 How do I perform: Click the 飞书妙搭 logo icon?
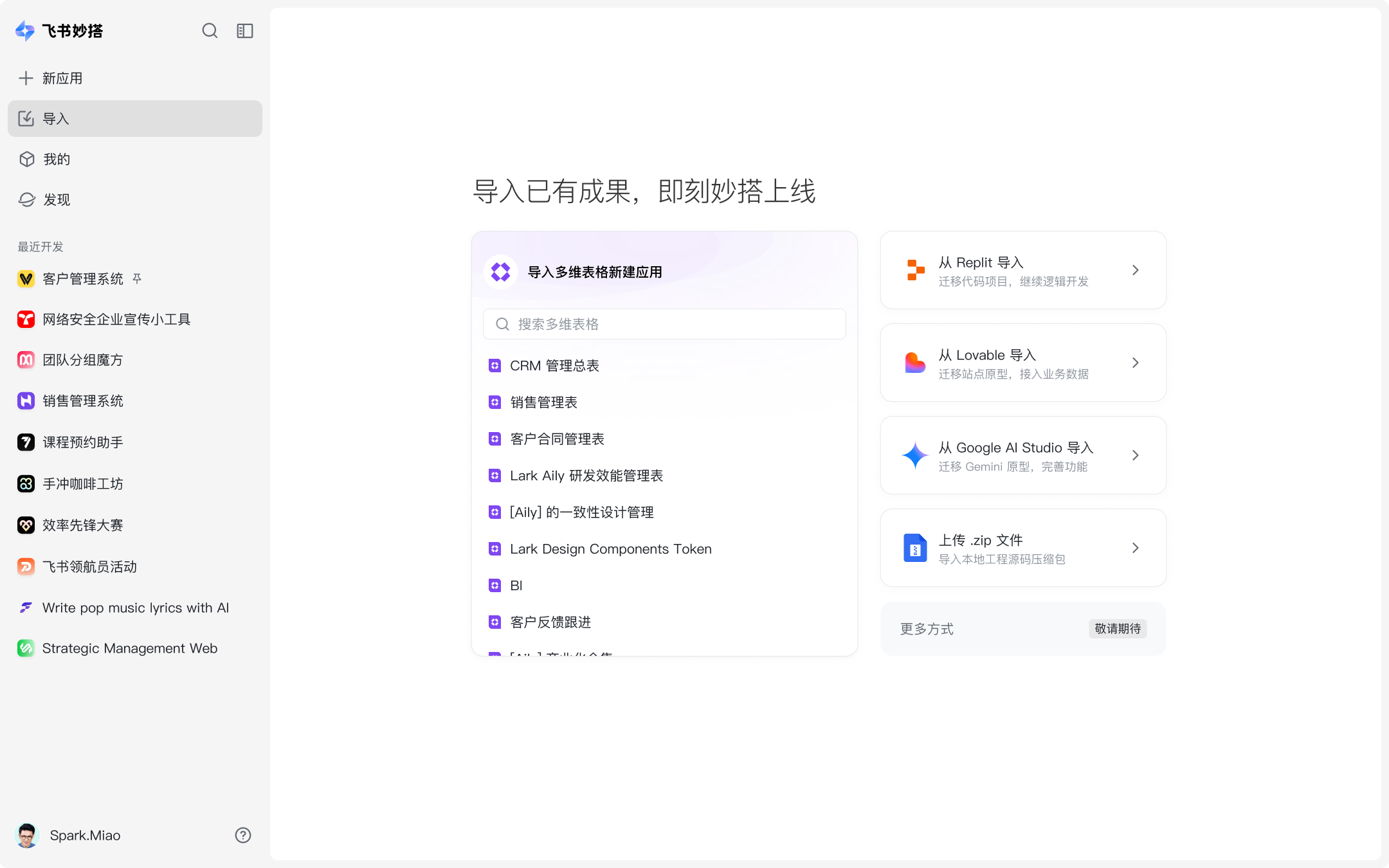pos(25,31)
